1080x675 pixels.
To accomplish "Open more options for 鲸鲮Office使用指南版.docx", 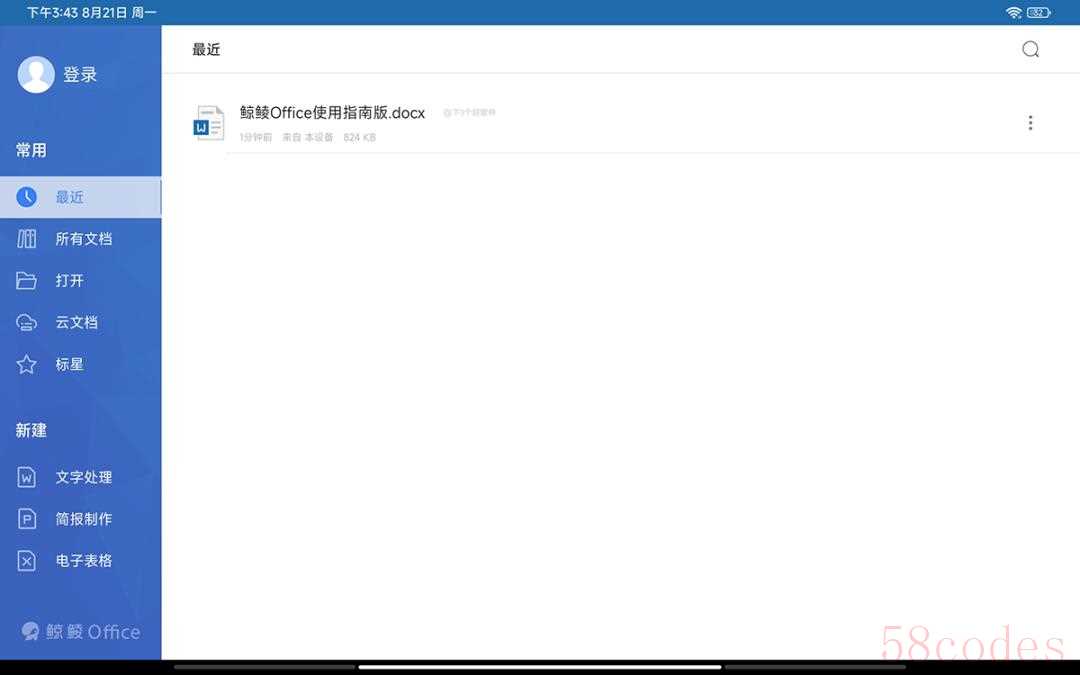I will [x=1030, y=123].
